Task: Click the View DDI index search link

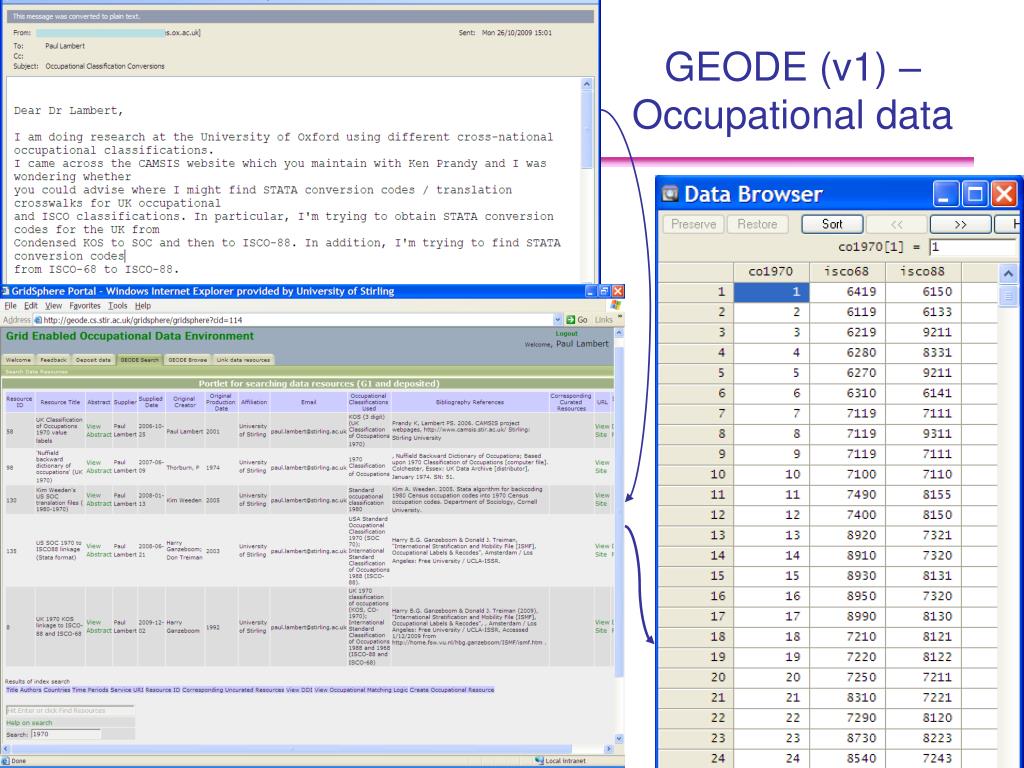Action: (299, 690)
